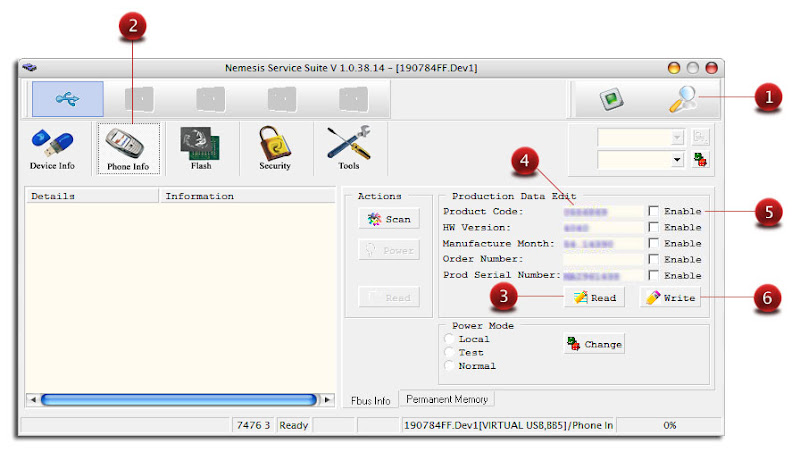Enable the Prod Serial Number checkbox

[x=654, y=275]
